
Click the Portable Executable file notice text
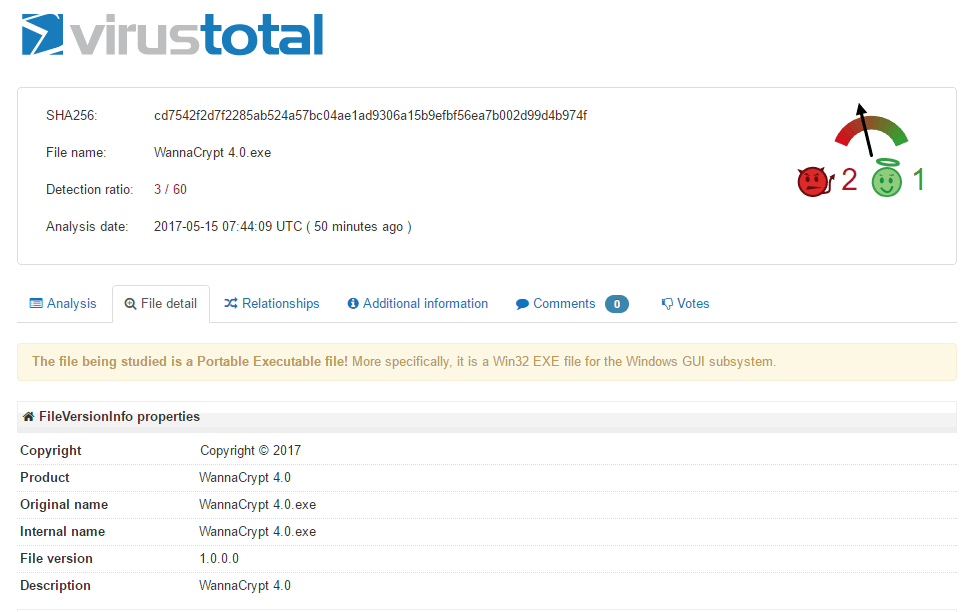pyautogui.click(x=404, y=361)
